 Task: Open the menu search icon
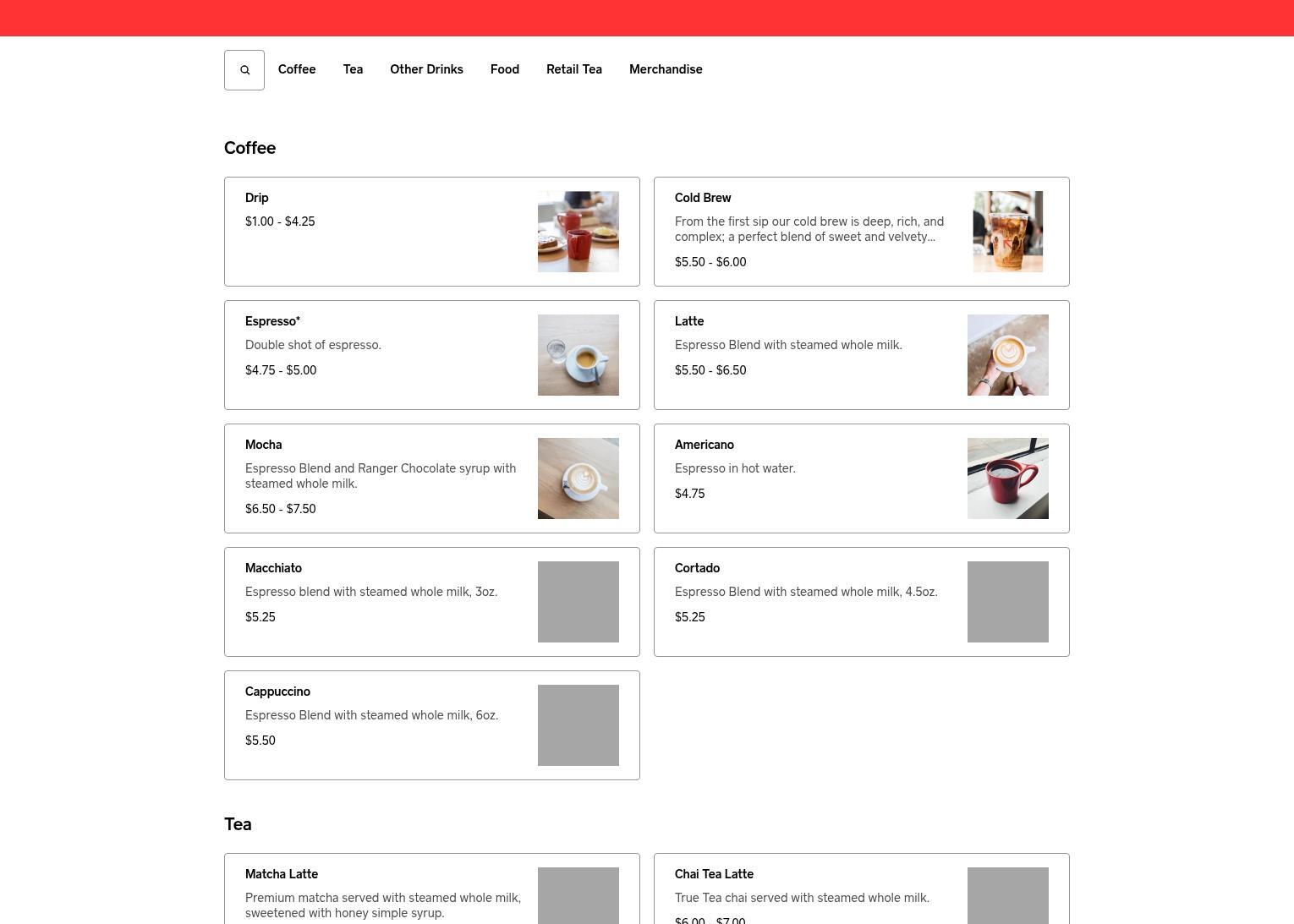(x=244, y=70)
